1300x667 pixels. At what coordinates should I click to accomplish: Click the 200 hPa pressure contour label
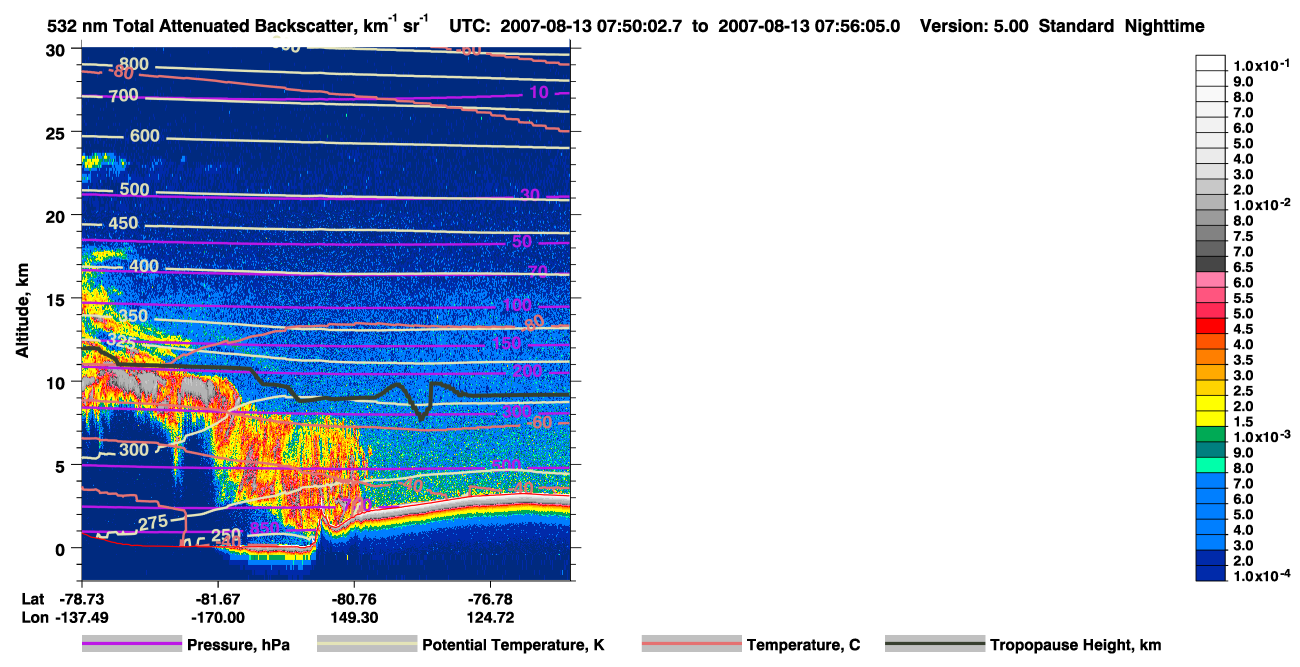[x=528, y=372]
